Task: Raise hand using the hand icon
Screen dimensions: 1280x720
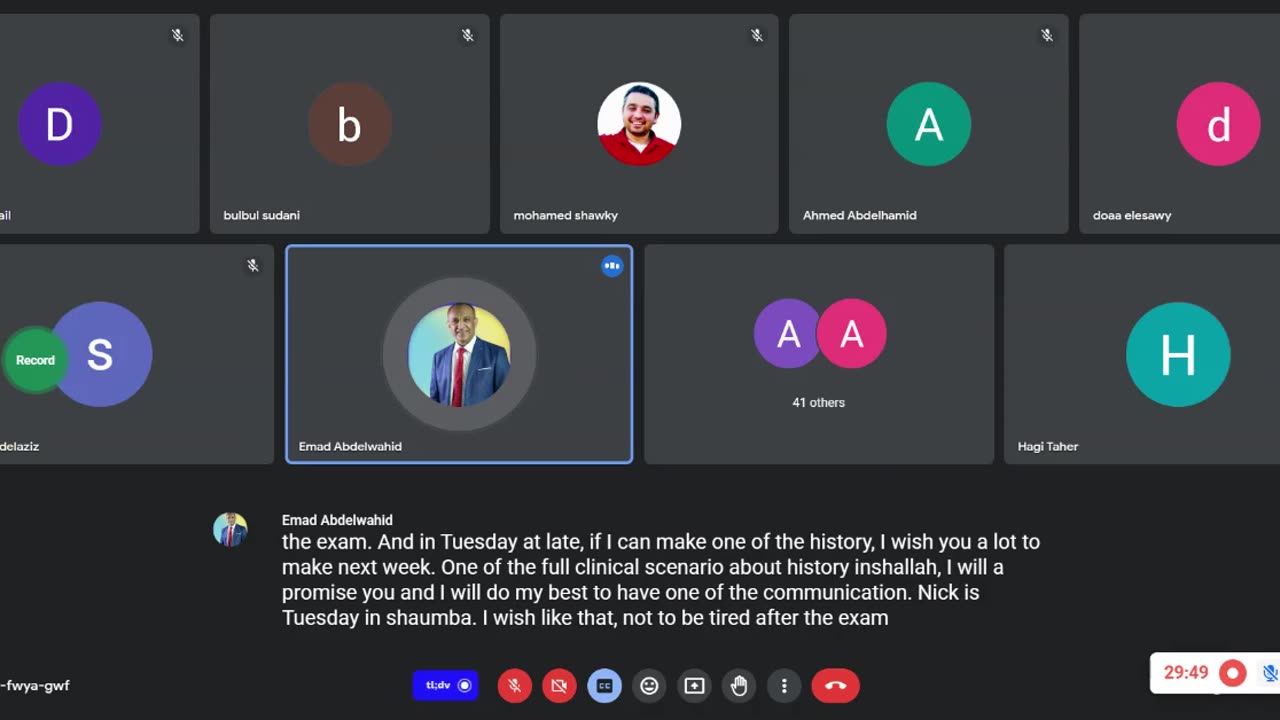Action: tap(739, 685)
